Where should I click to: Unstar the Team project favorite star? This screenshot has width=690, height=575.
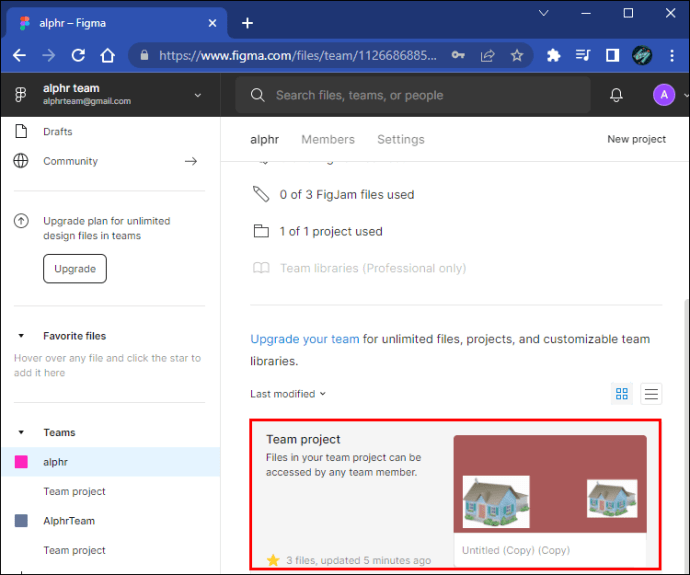coord(273,560)
